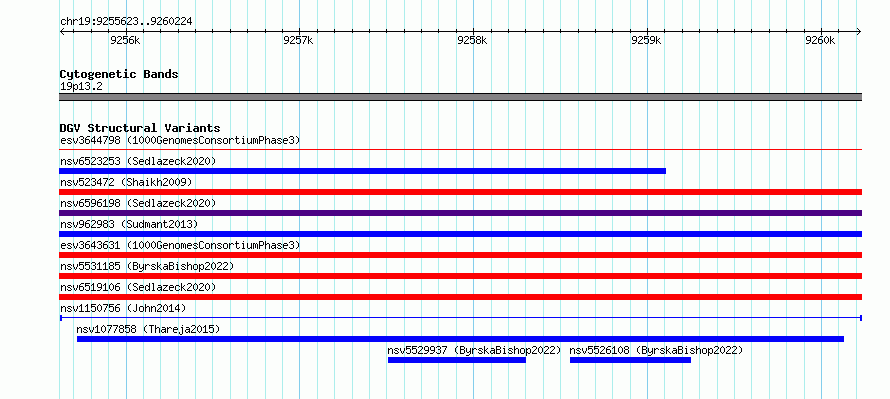Select the nsv1150756 (John2014) label
The image size is (890, 399).
click(x=123, y=308)
